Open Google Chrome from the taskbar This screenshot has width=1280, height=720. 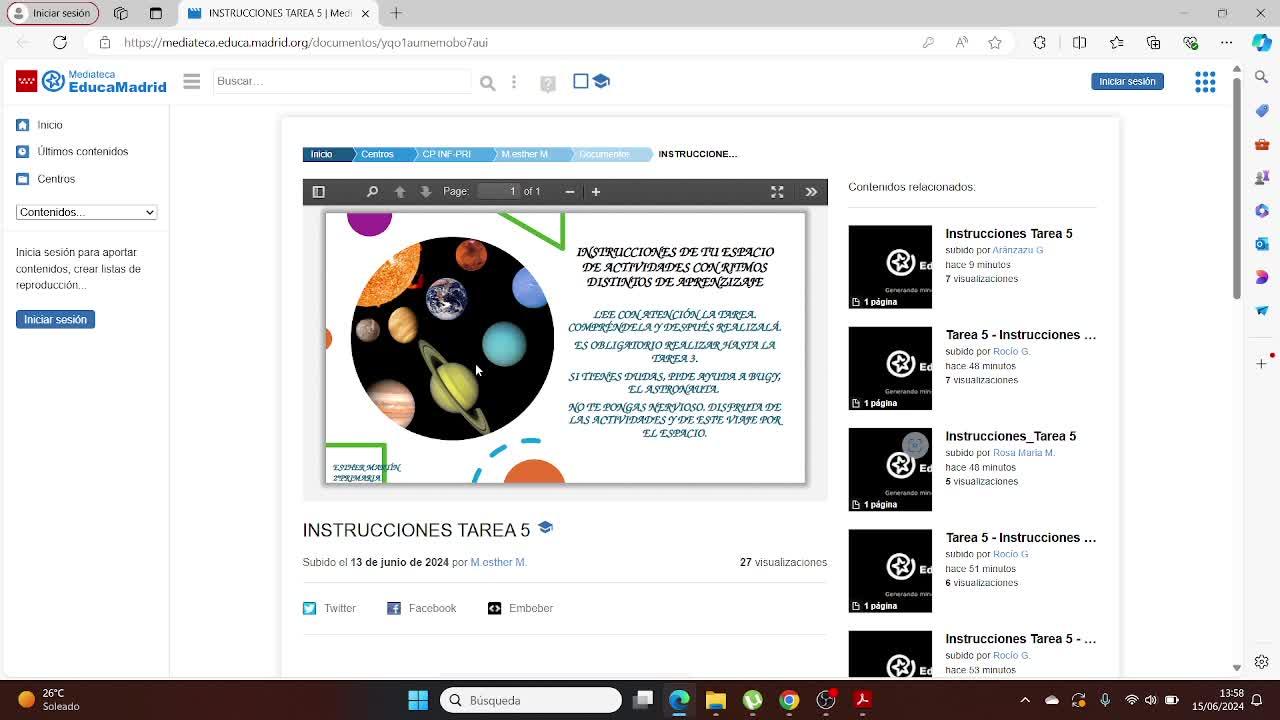tap(789, 700)
